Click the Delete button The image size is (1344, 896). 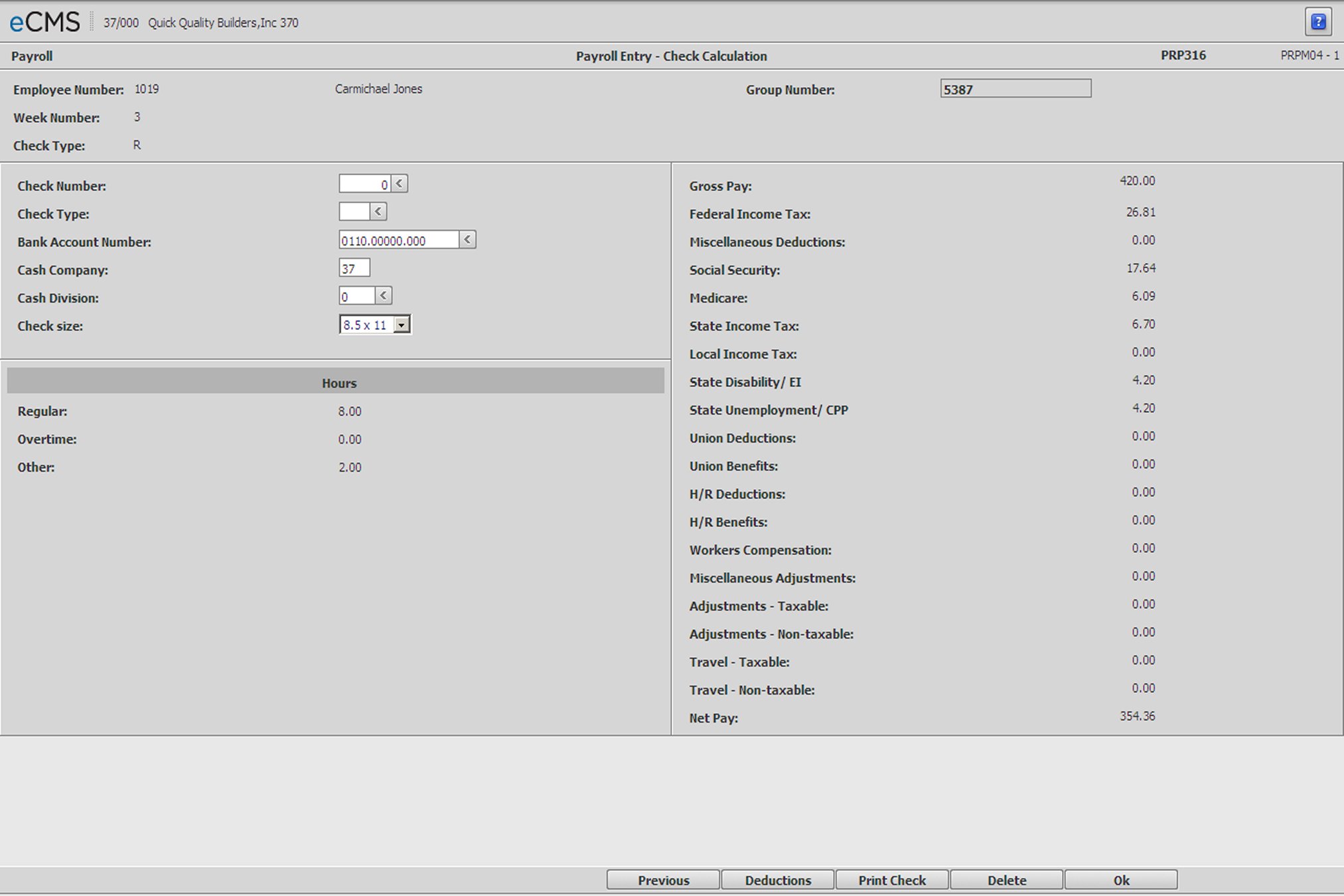(1007, 880)
